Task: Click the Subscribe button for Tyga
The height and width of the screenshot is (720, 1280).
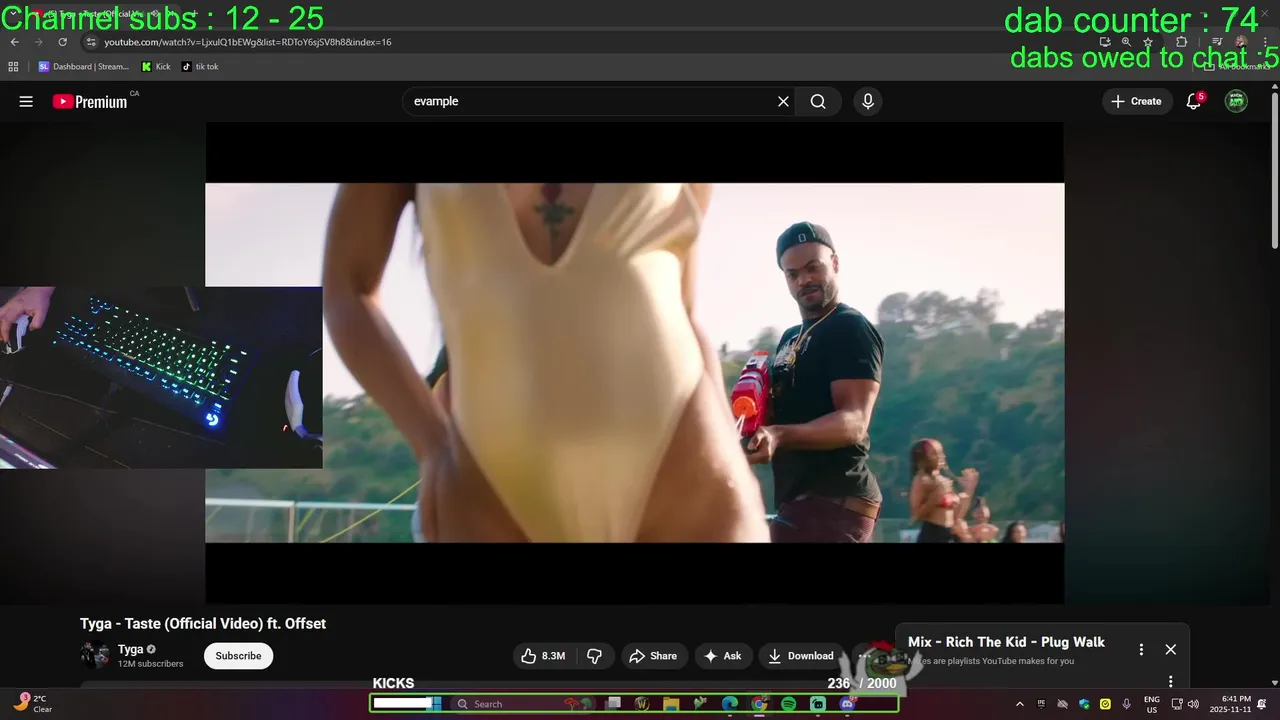Action: tap(238, 656)
